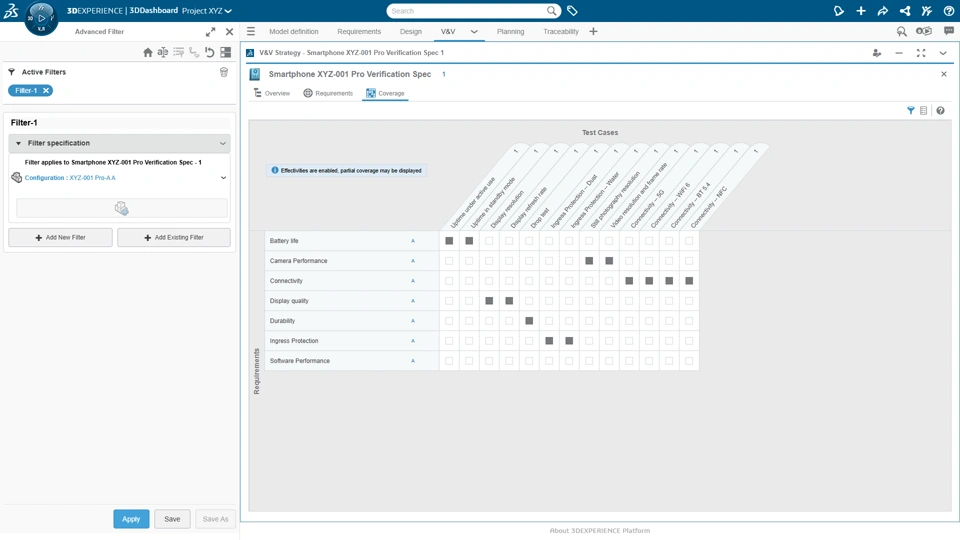The image size is (960, 540).
Task: Click the configuration placeholder icon in filter box
Action: coord(121,208)
